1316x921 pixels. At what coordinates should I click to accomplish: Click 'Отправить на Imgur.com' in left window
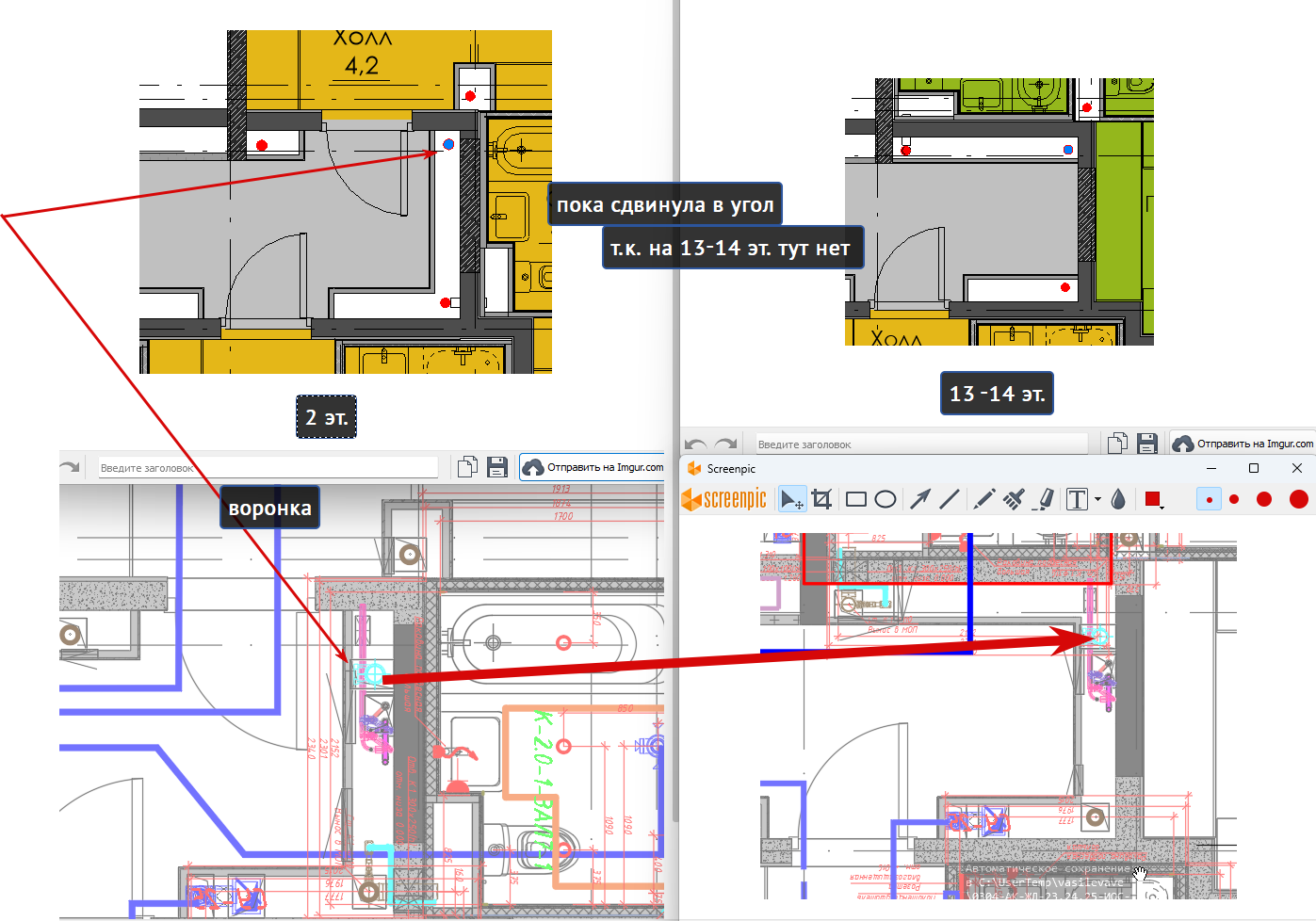coord(593,467)
